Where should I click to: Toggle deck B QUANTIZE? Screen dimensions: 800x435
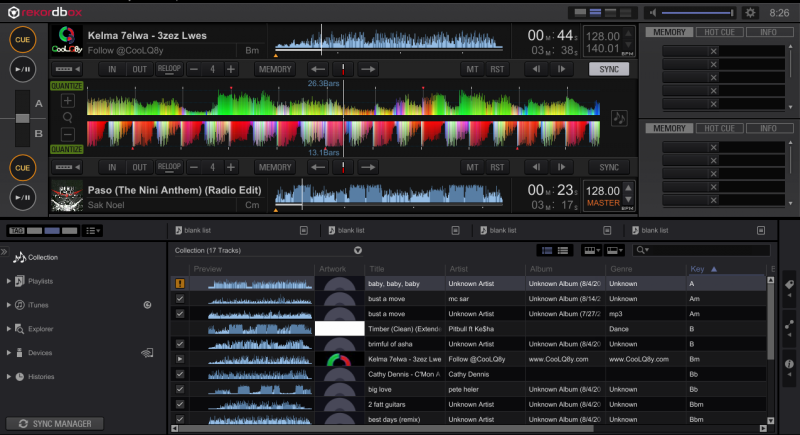tap(66, 149)
